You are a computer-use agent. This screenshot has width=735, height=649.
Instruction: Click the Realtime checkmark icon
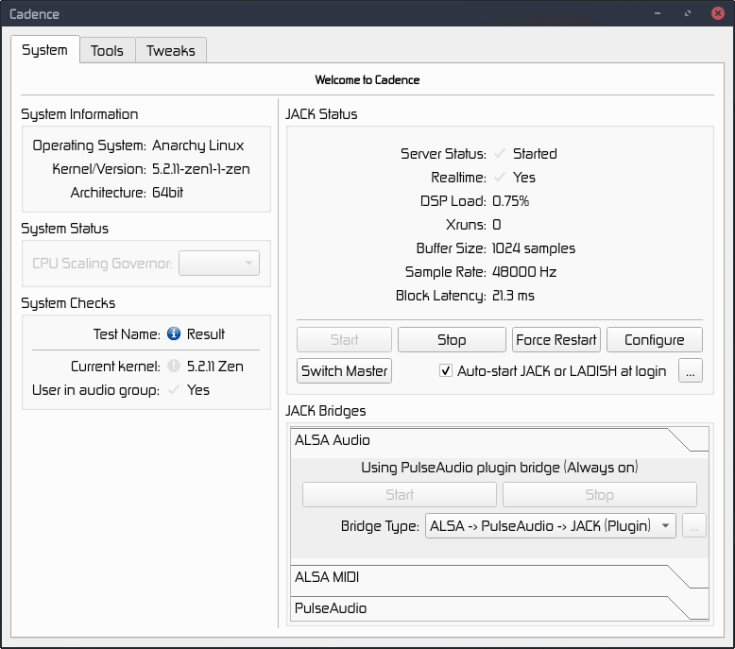[x=499, y=177]
